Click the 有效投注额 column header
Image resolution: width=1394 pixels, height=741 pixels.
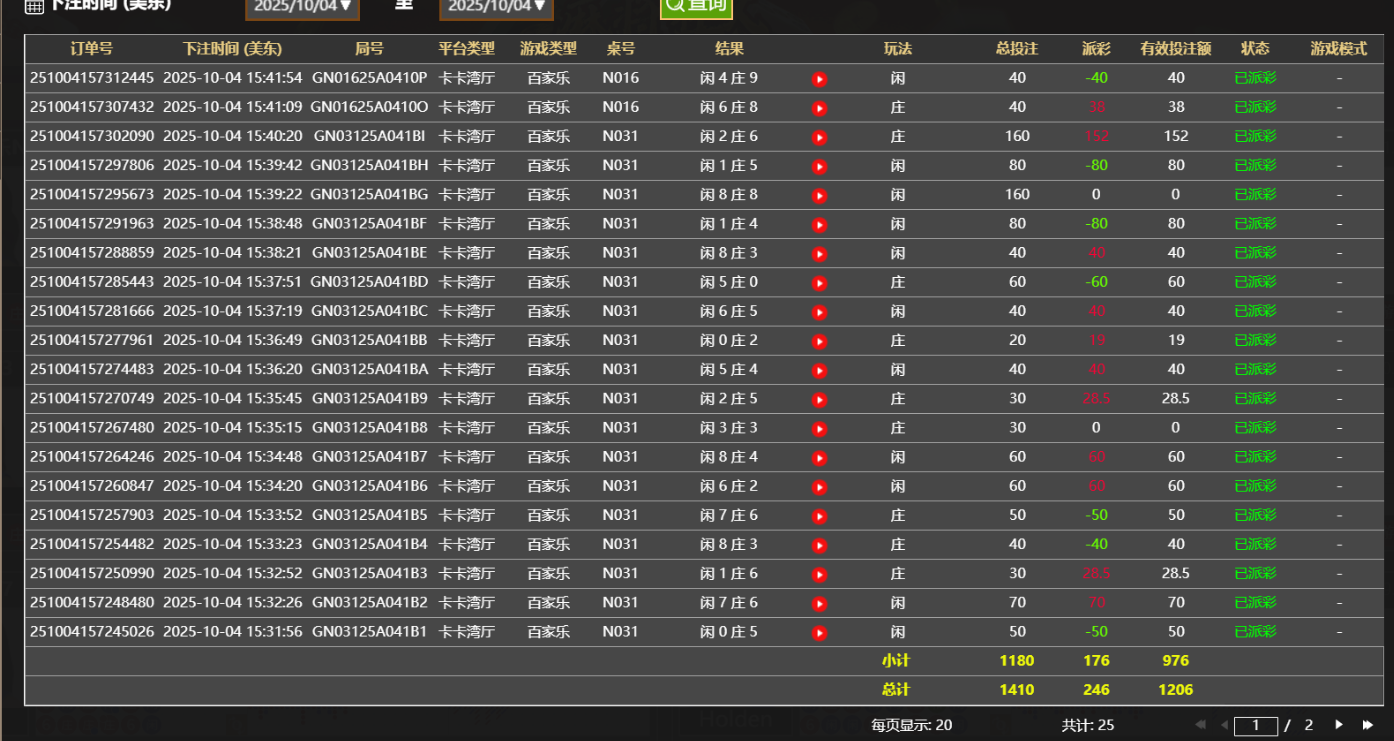(1175, 49)
